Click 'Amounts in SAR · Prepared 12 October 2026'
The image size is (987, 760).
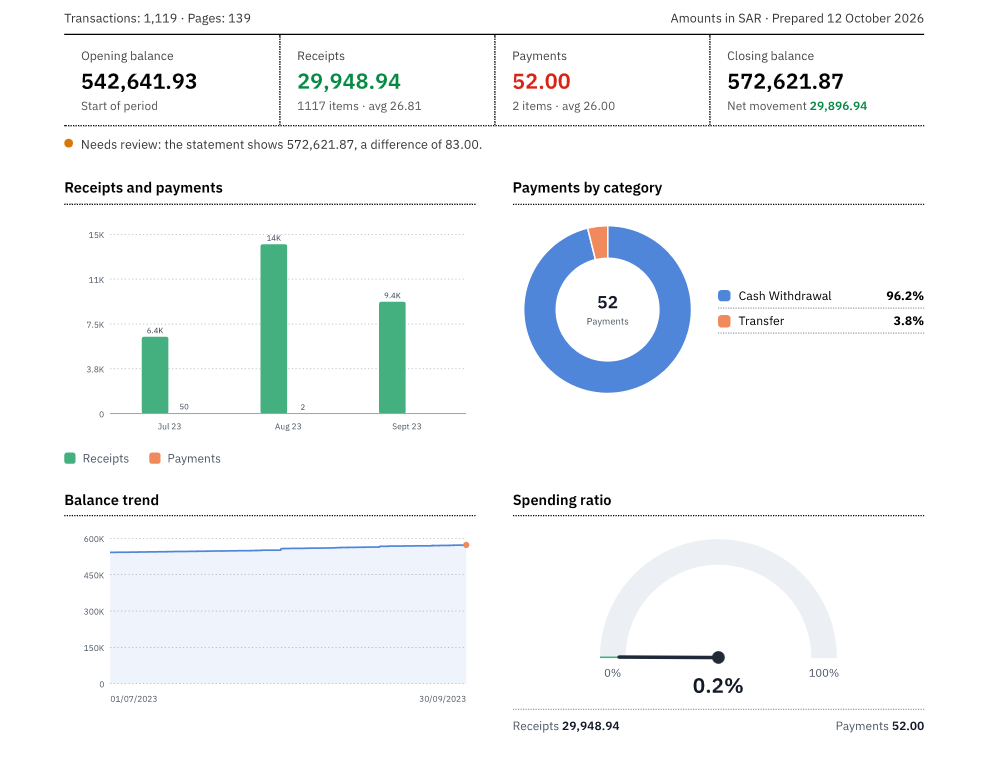(x=797, y=18)
